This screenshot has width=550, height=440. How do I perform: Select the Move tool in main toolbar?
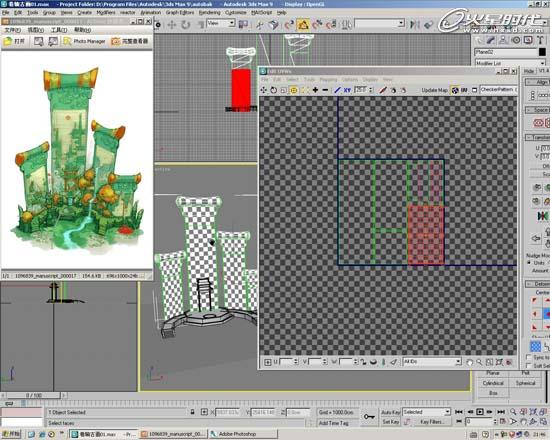click(172, 25)
